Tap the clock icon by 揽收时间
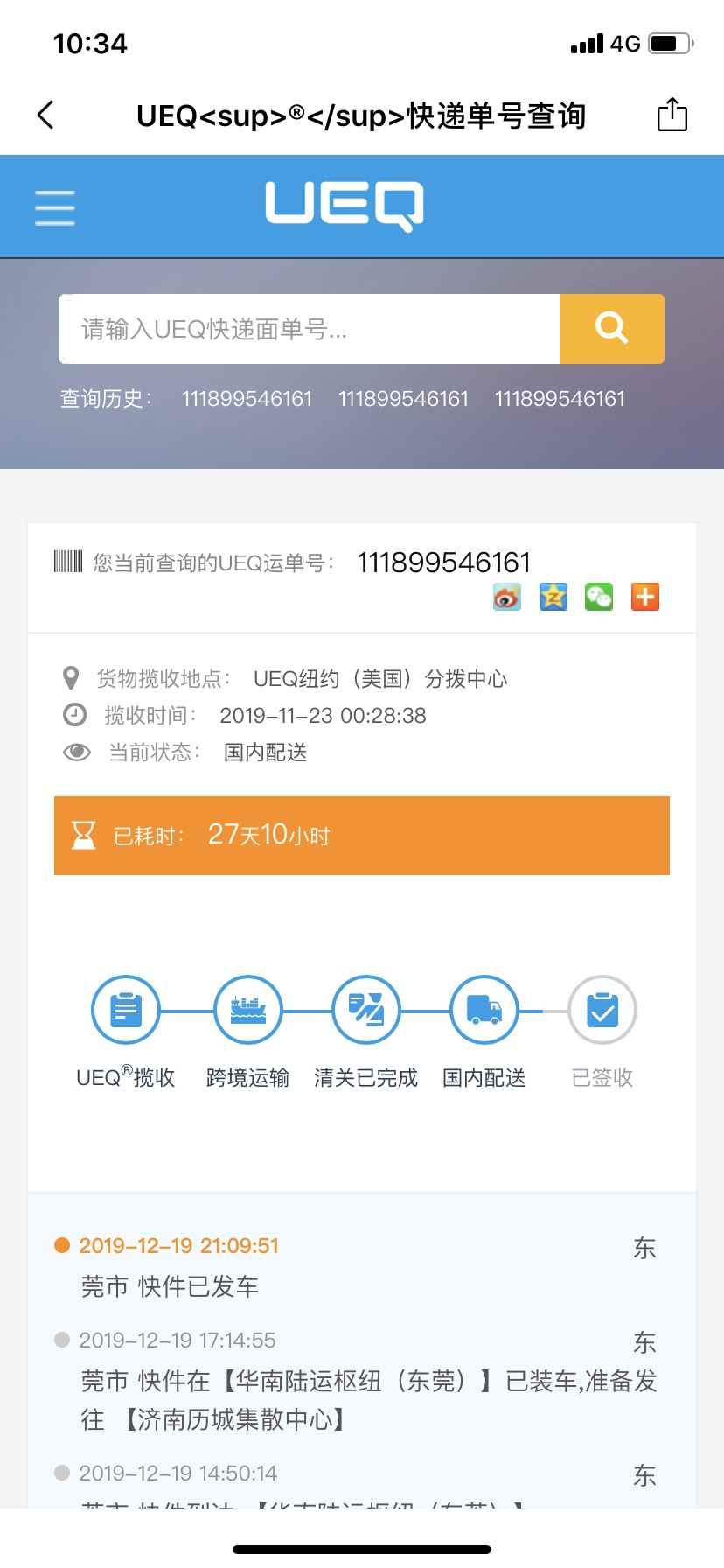The height and width of the screenshot is (1568, 724). click(75, 715)
